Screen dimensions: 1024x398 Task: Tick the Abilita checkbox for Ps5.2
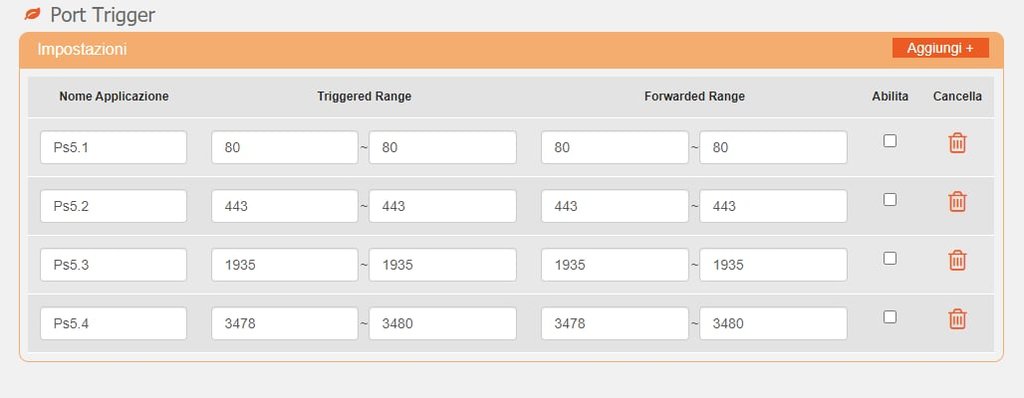pyautogui.click(x=889, y=199)
